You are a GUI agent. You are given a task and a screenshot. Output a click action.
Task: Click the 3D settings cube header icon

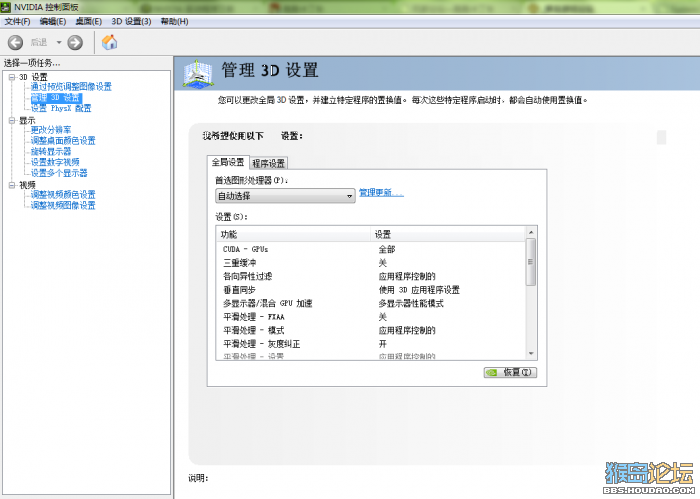pyautogui.click(x=198, y=74)
